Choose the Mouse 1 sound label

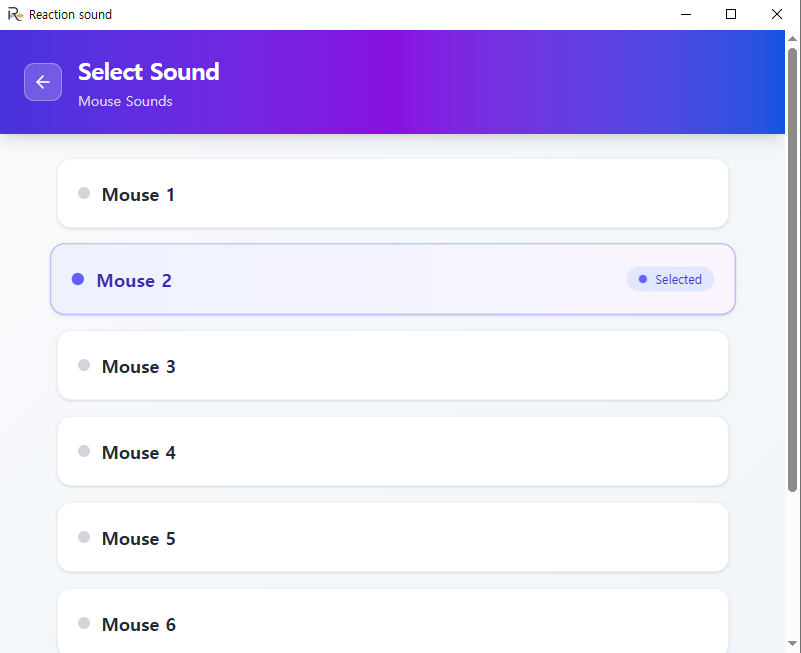click(138, 195)
